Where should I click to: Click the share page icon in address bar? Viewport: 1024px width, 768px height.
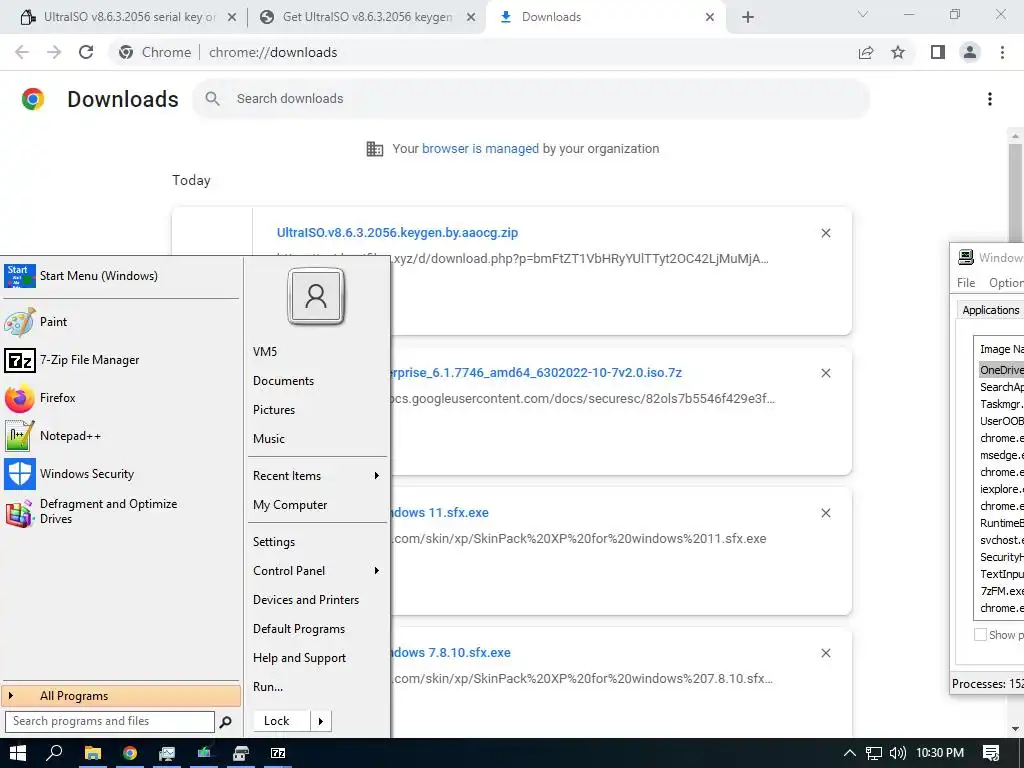866,52
